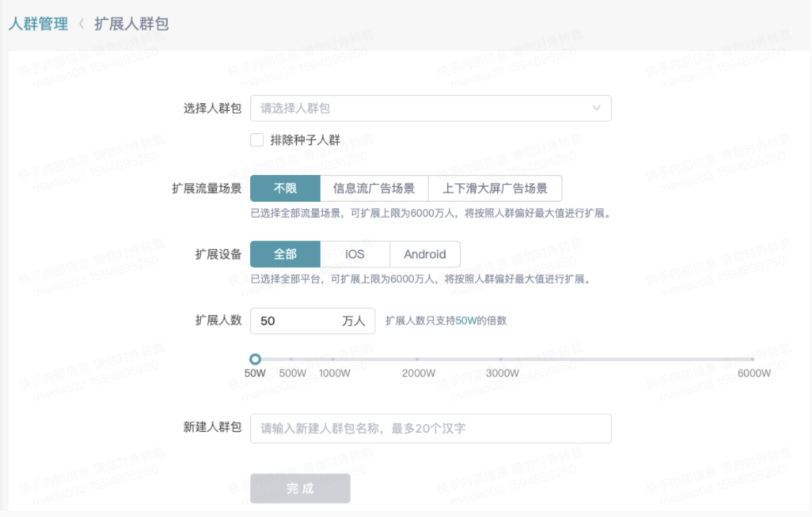Click the 500W slider mark

click(292, 359)
